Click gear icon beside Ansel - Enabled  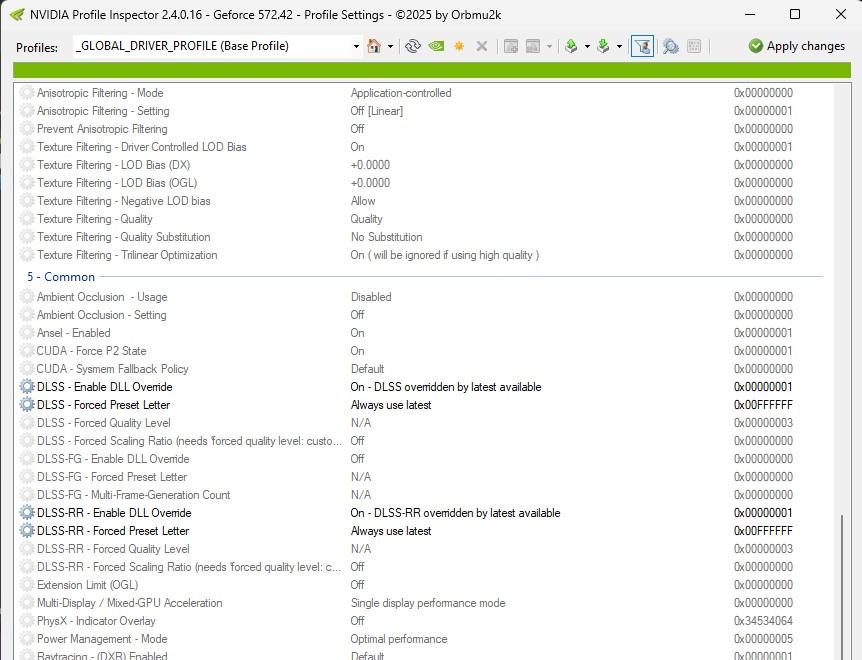click(27, 333)
